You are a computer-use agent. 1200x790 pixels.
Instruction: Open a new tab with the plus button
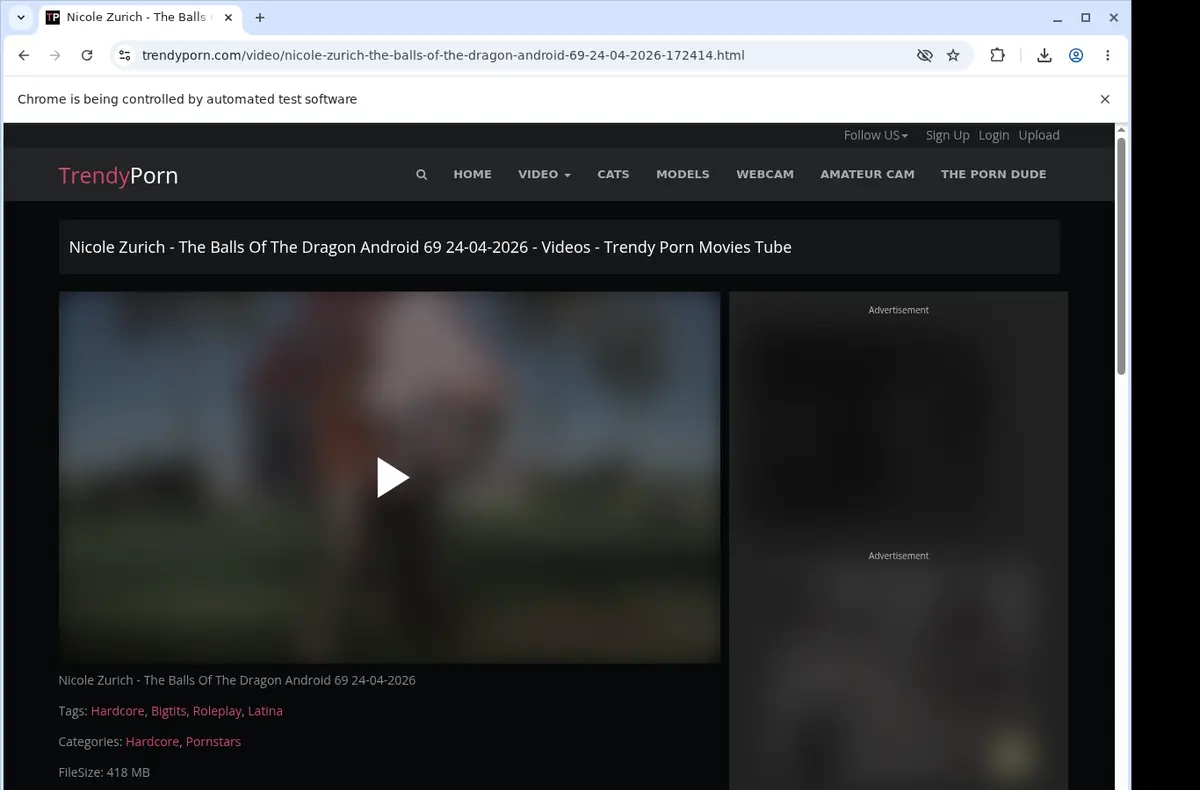(260, 17)
